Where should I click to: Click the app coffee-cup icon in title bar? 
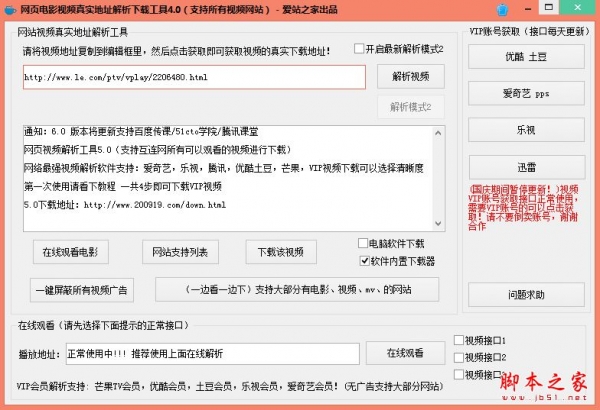[x=9, y=10]
